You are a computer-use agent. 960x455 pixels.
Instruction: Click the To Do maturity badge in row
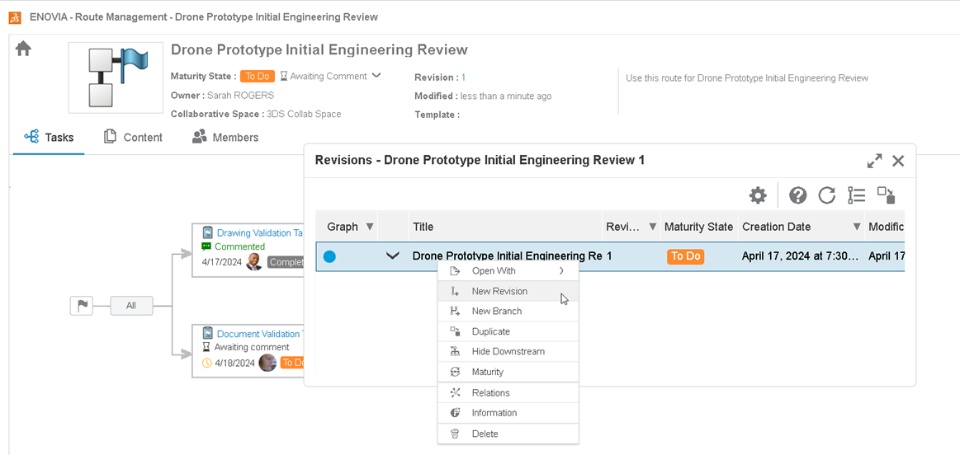pyautogui.click(x=685, y=257)
